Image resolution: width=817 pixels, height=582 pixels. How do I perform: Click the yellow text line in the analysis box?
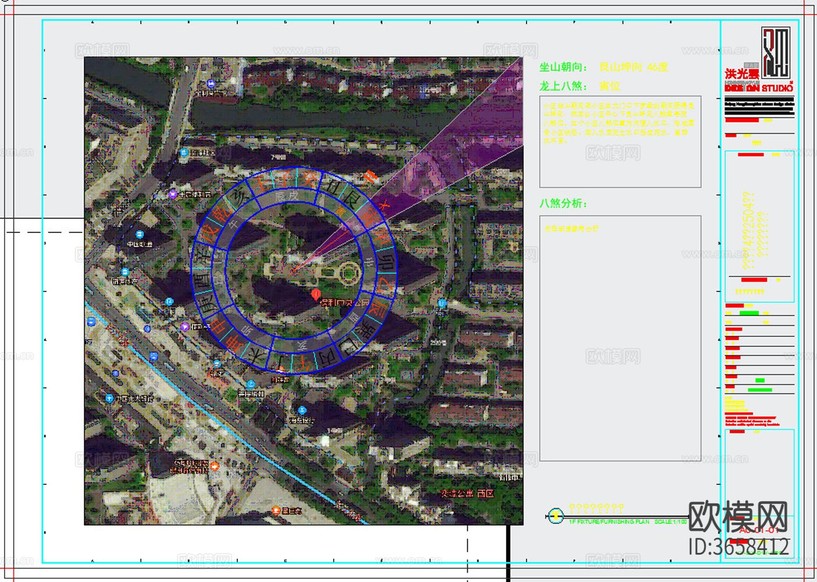(x=572, y=228)
